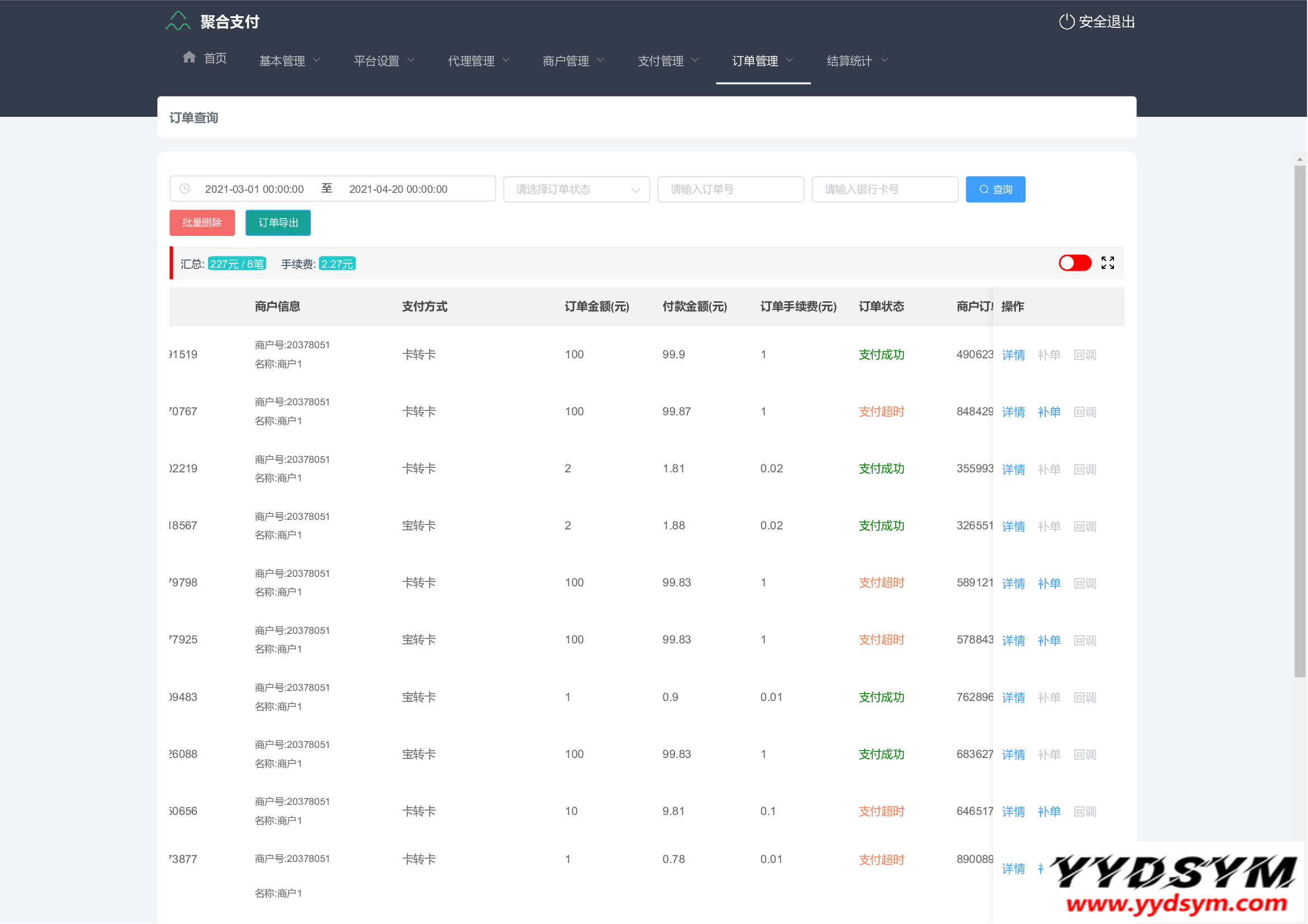Click 补单 on the 848429 timeout order
Image resolution: width=1308 pixels, height=924 pixels.
tap(1049, 411)
